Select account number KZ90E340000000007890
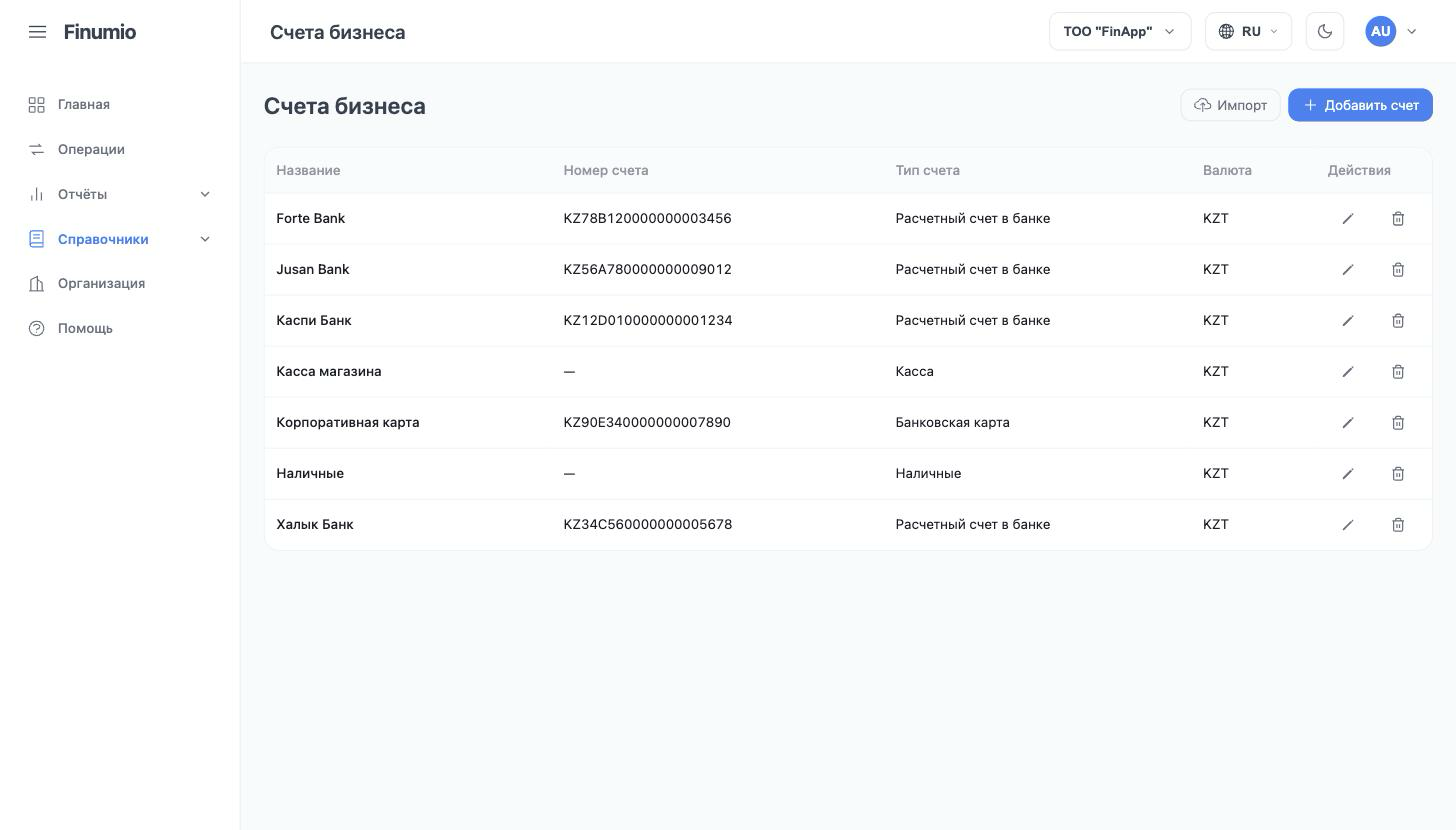1456x830 pixels. [x=647, y=422]
